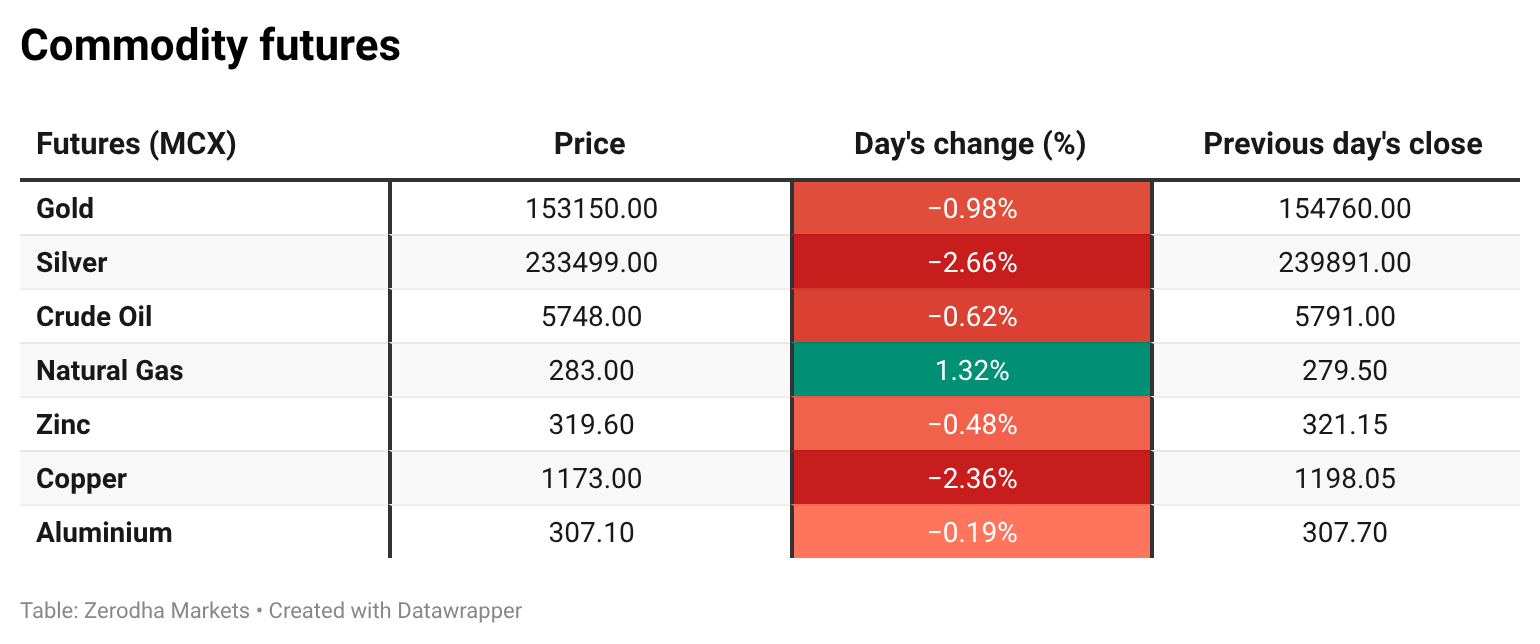Screen dimensions: 1540x644
Task: Click Crude Oil's price 5748.00
Action: point(591,317)
